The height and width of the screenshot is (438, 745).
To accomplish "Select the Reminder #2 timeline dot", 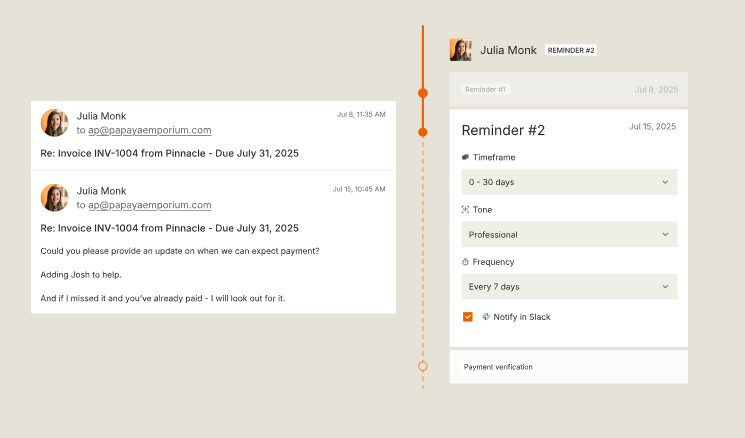I will 423,132.
